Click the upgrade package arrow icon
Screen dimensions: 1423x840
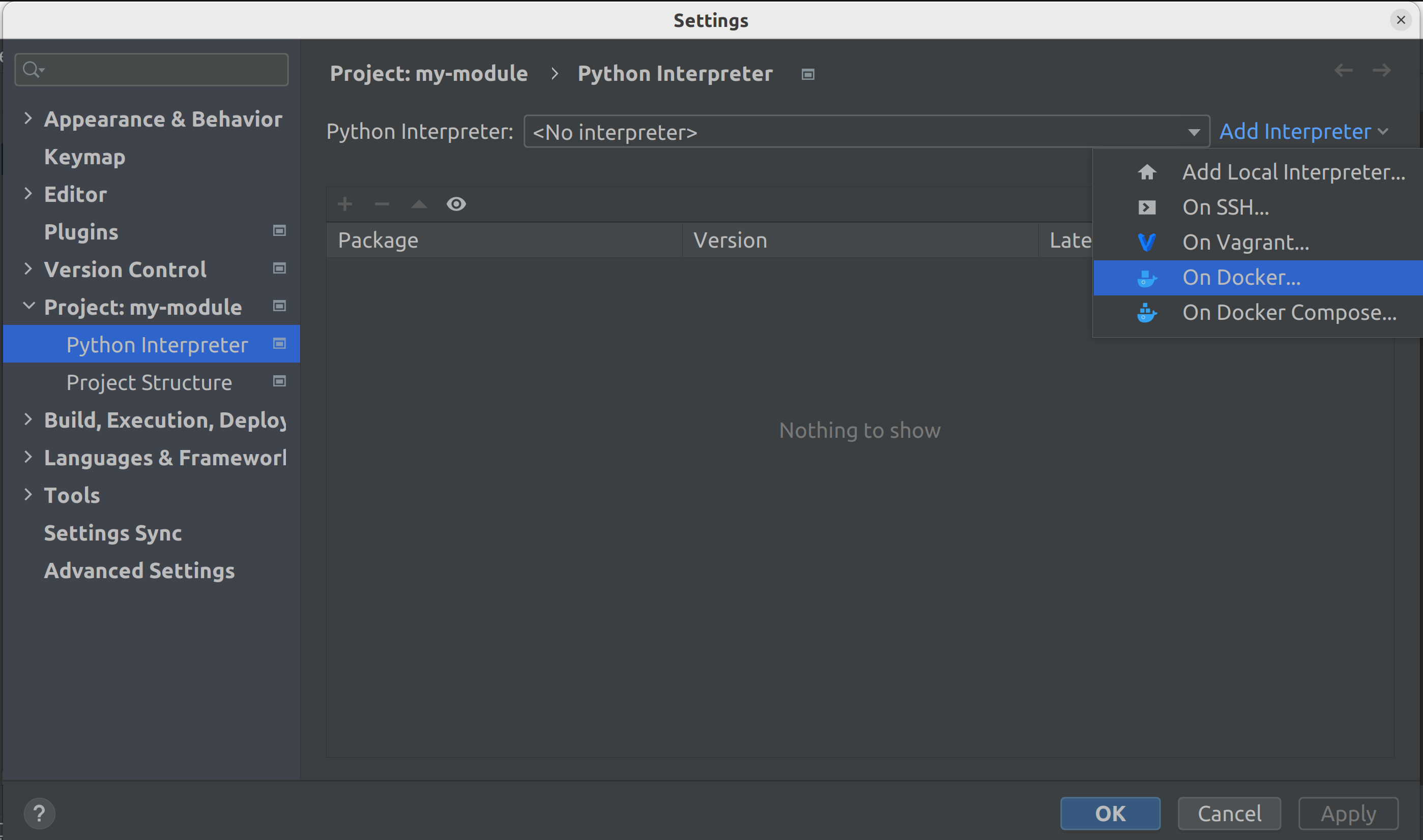[x=419, y=204]
